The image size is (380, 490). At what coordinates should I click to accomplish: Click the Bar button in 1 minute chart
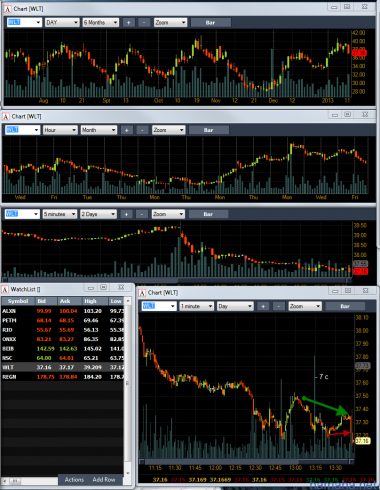[x=345, y=306]
